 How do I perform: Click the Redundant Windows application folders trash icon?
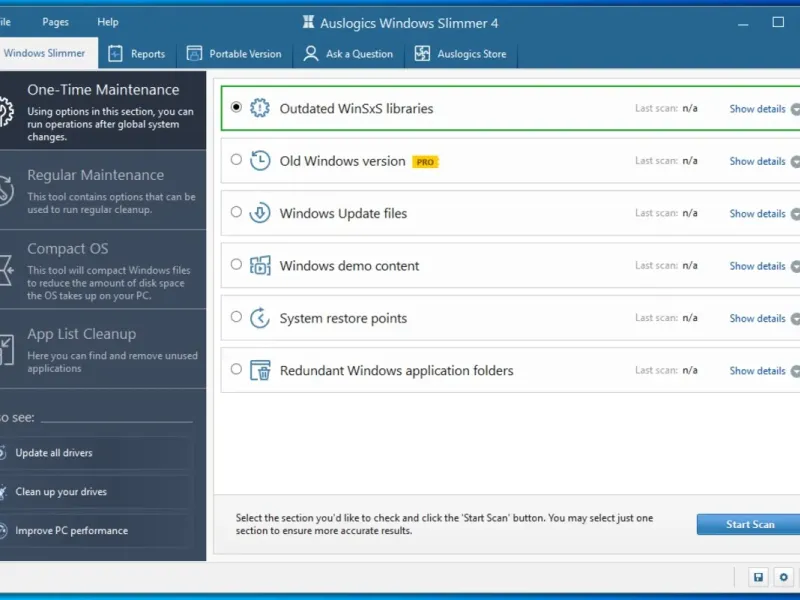tap(260, 371)
